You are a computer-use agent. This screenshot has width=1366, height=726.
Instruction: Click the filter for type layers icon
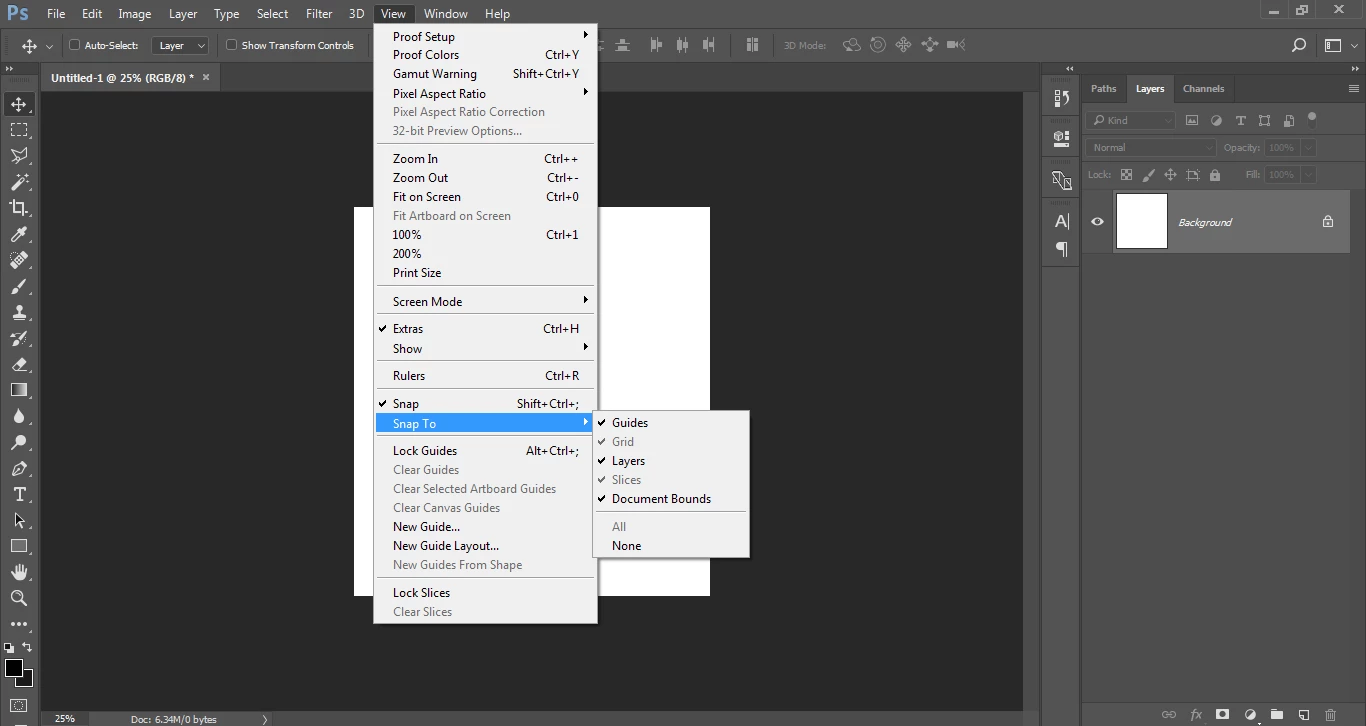1241,120
